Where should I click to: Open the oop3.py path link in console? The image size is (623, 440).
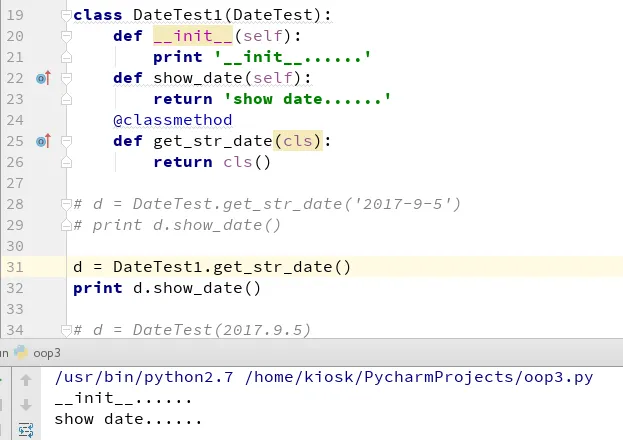[419, 377]
